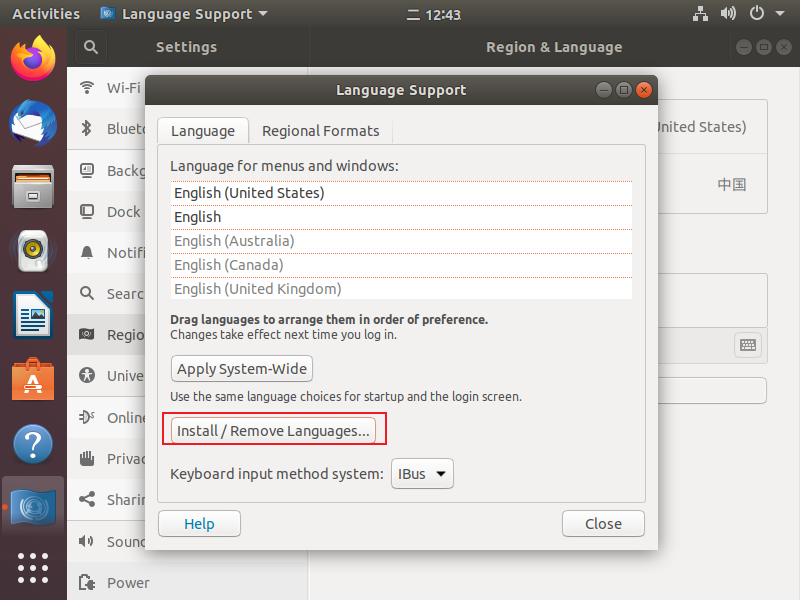Select English (United States) in language list
Image resolution: width=800 pixels, height=600 pixels.
402,193
